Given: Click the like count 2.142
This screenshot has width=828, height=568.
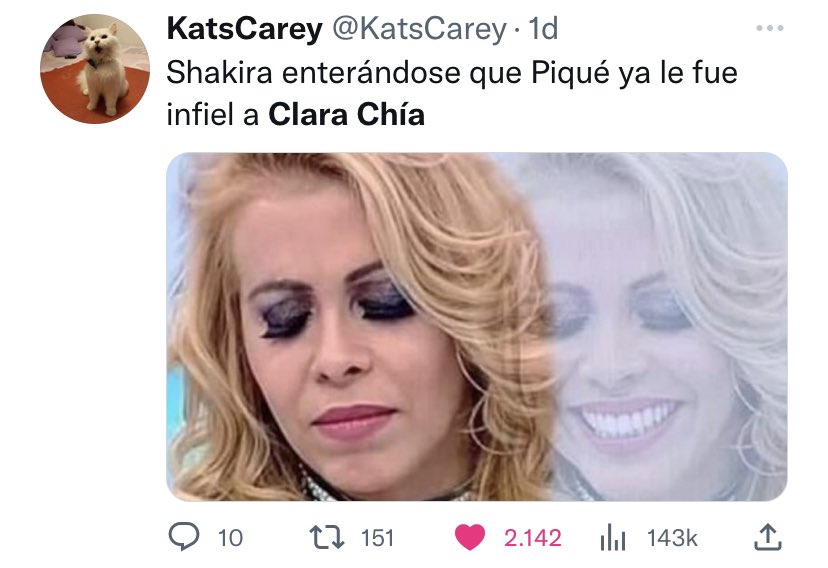Looking at the screenshot, I should (533, 538).
